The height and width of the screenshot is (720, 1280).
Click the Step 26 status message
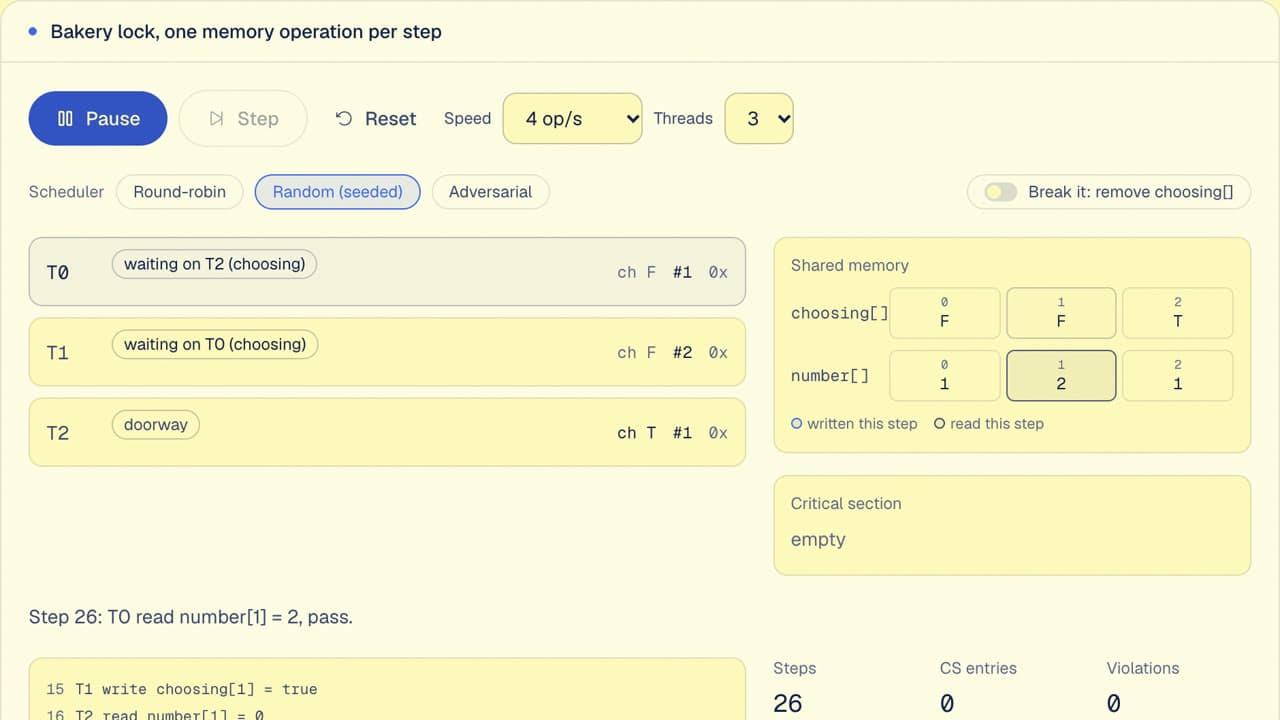coord(191,617)
